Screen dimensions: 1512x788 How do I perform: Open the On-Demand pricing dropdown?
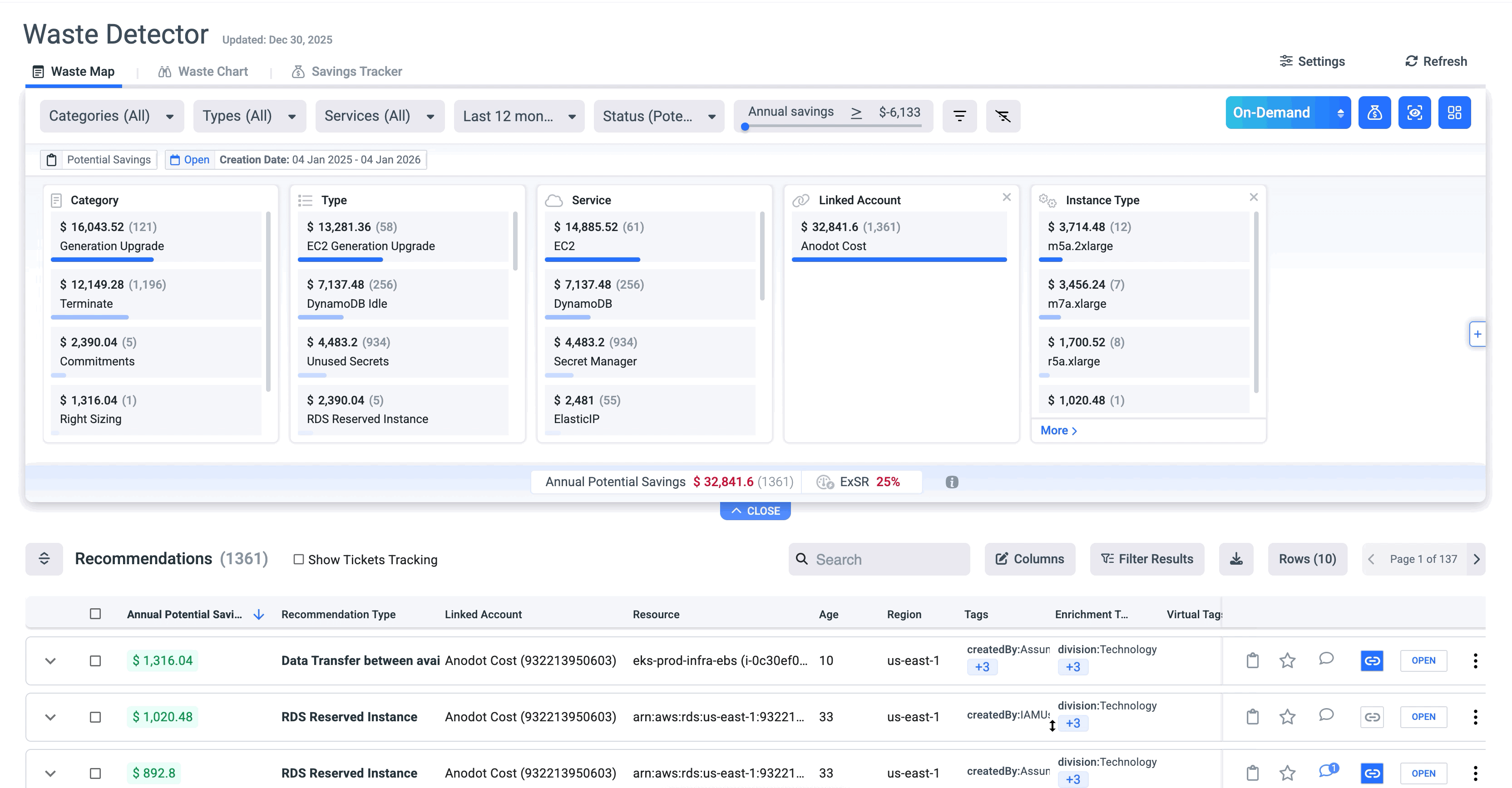pos(1287,113)
